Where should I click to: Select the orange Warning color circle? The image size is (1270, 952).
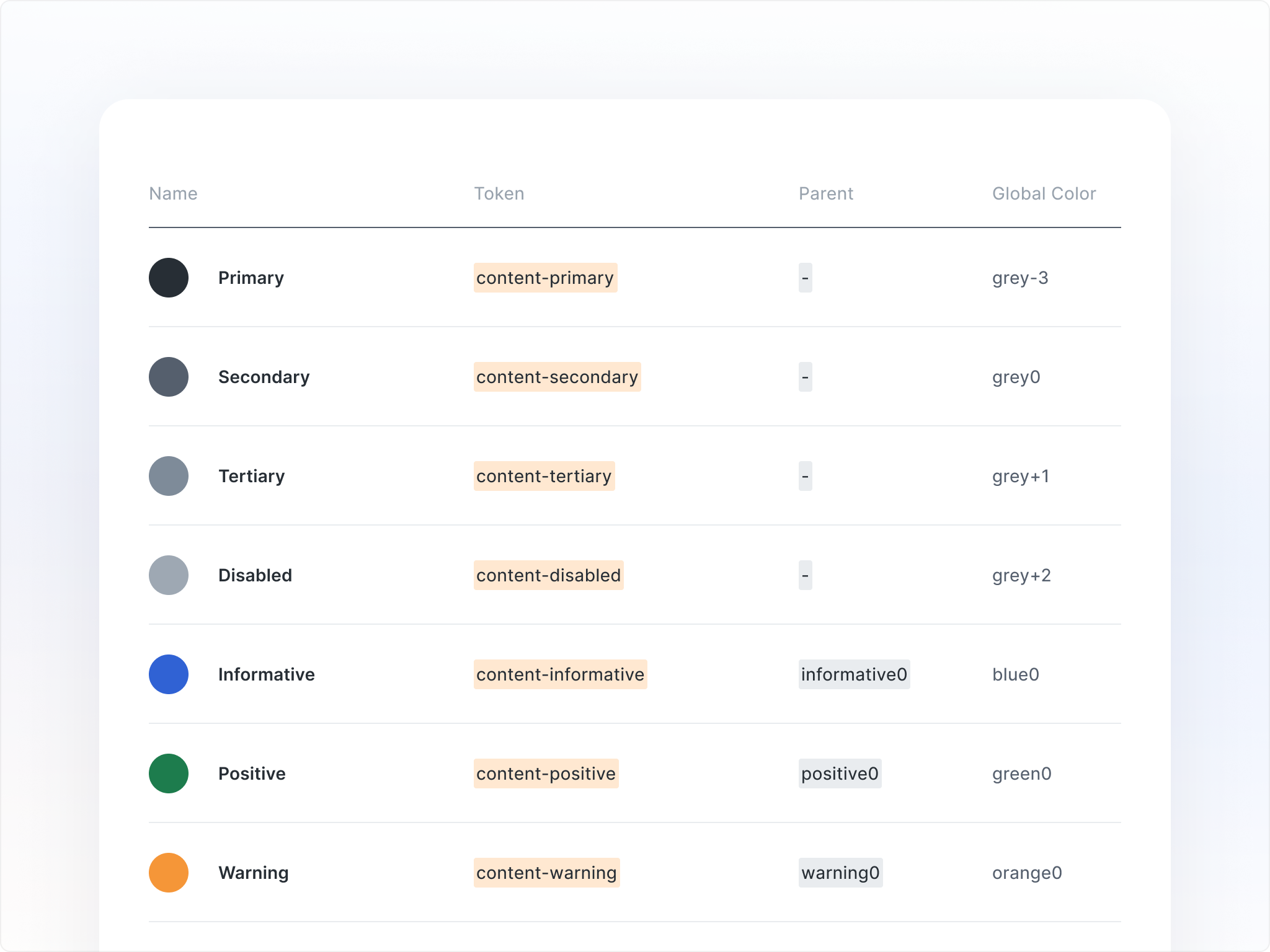(x=169, y=873)
